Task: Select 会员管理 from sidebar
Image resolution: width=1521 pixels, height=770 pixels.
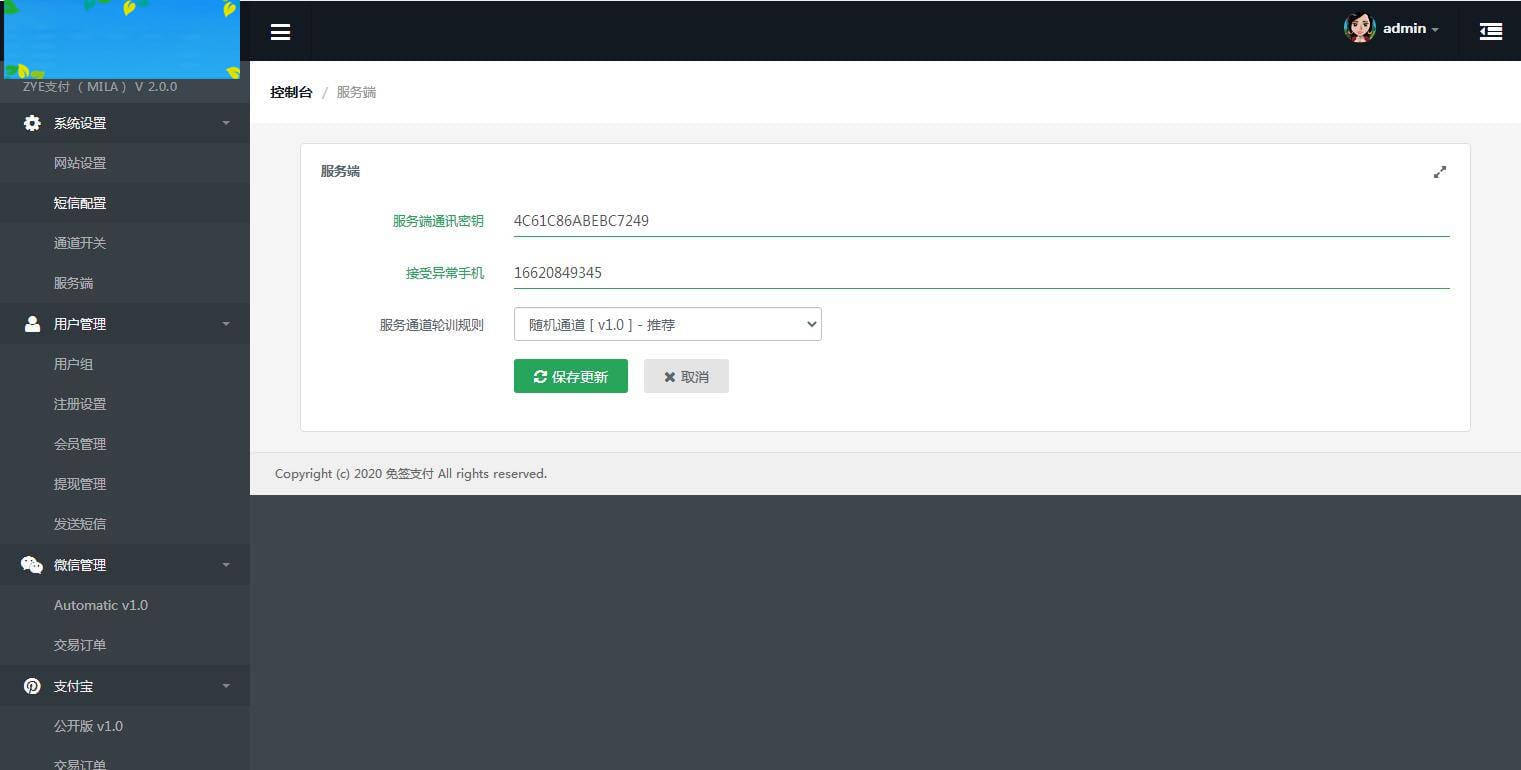Action: [80, 444]
